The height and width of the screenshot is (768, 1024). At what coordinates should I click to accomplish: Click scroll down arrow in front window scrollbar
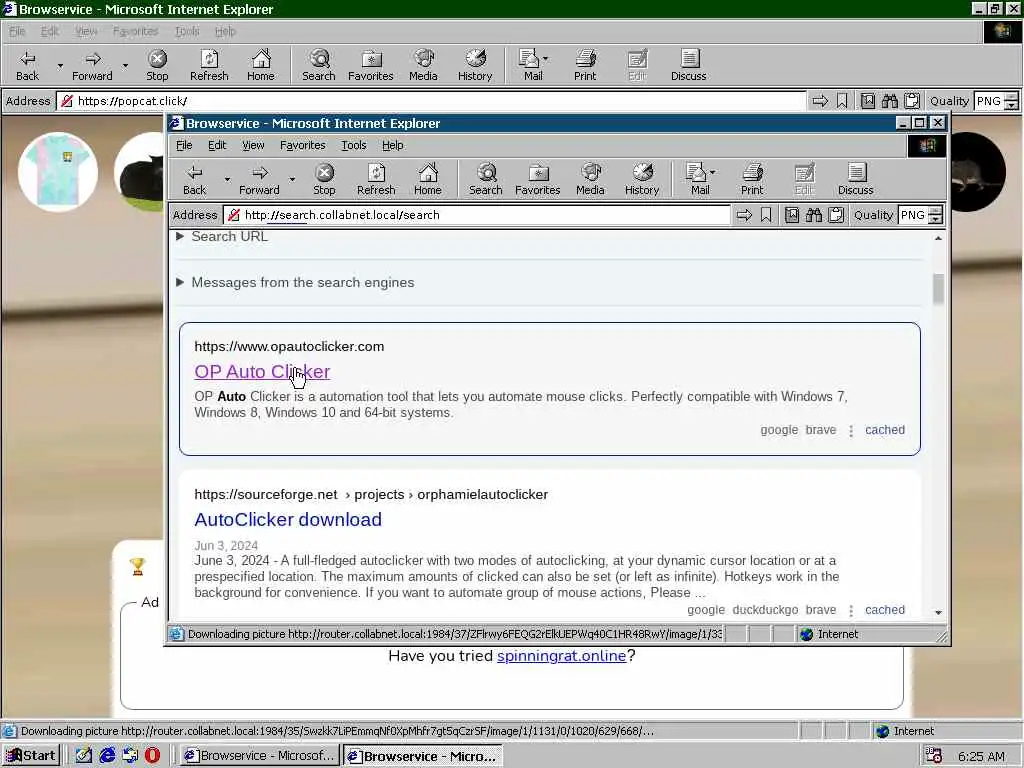tap(938, 613)
